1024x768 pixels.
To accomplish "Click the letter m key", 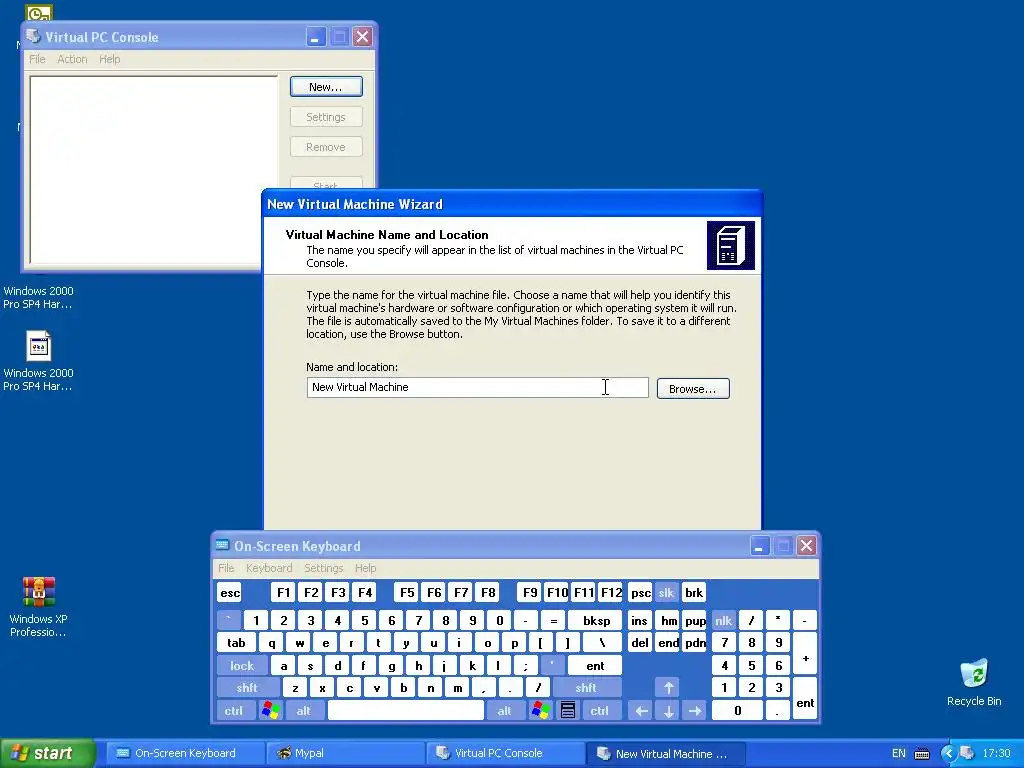I will 457,688.
